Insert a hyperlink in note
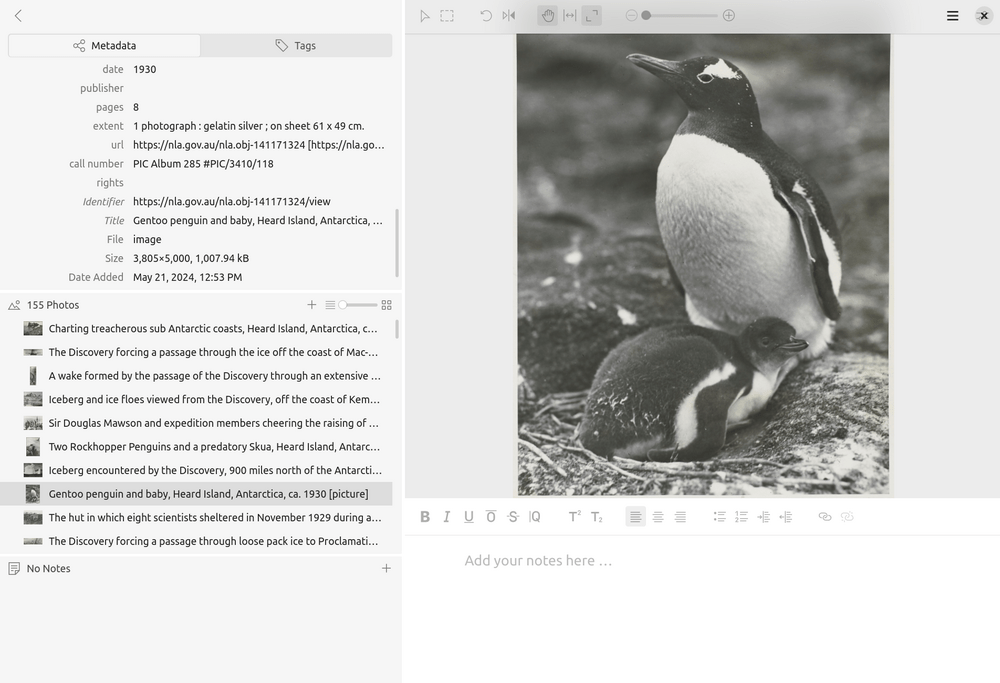 (x=825, y=517)
